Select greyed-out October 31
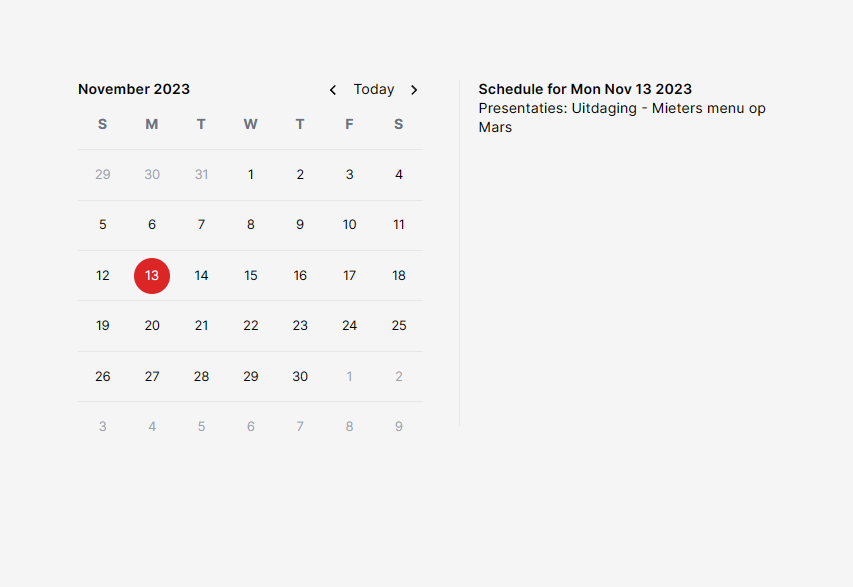 (x=201, y=175)
